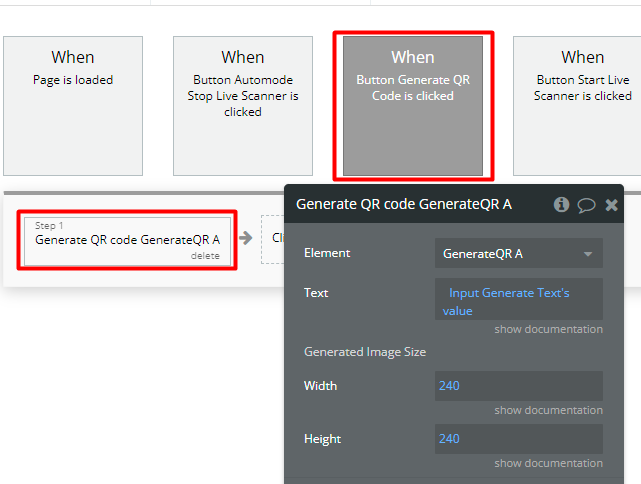Screen dimensions: 641x484
Task: Select the Page is loaded event
Action: point(73,106)
